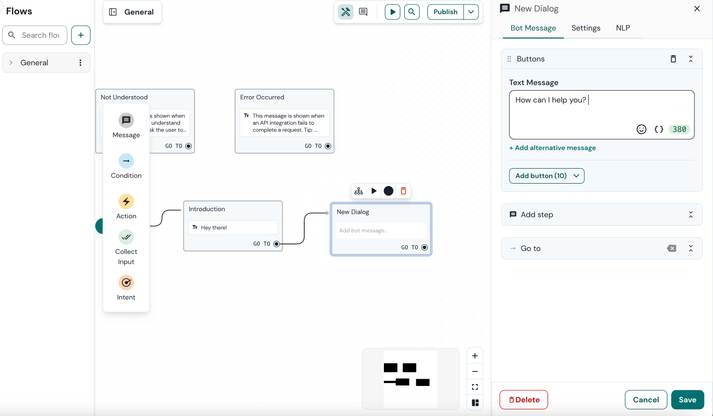Click the Save button

pos(687,400)
